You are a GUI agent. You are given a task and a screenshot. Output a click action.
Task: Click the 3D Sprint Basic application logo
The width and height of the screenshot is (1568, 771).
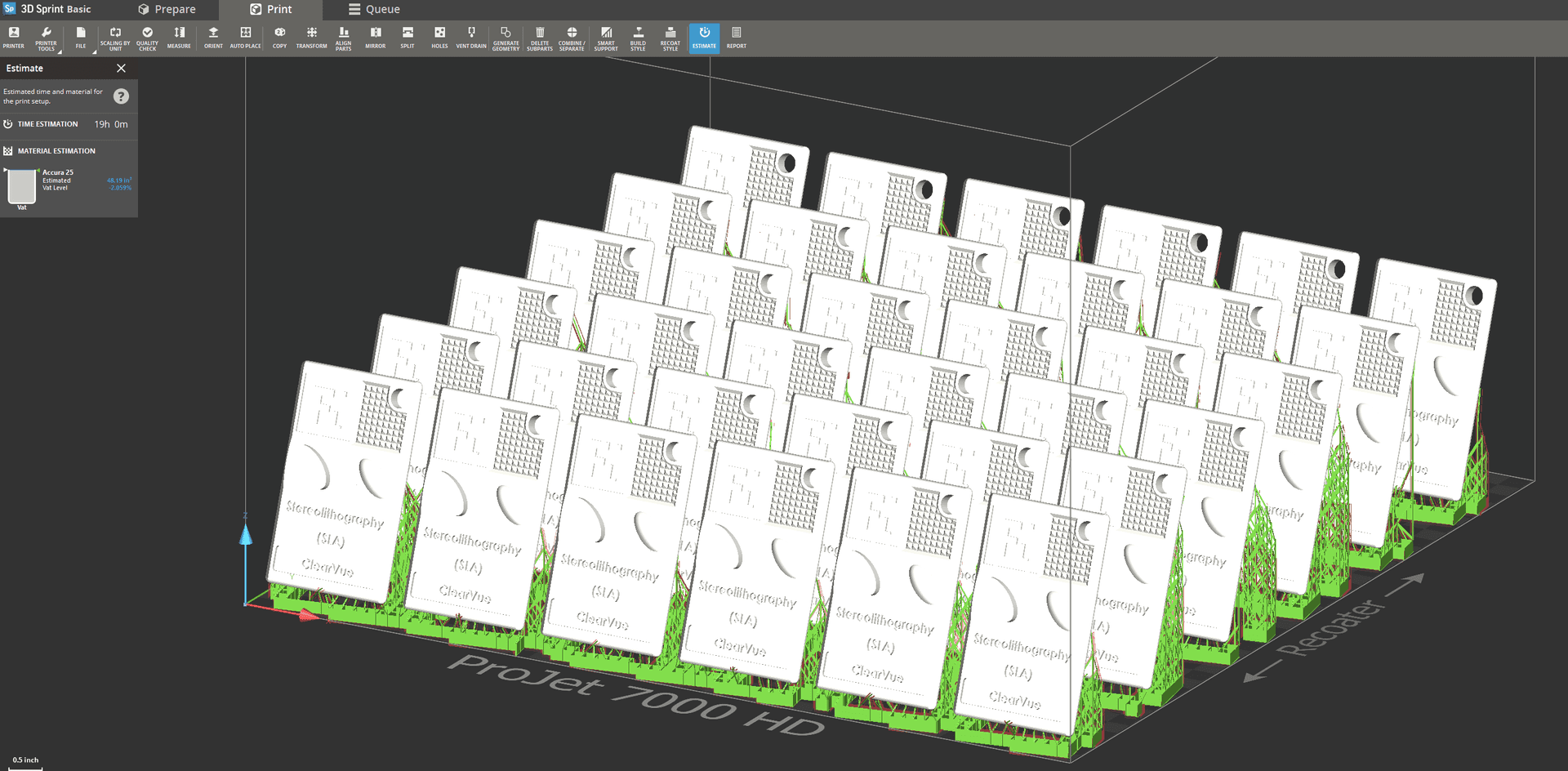click(x=10, y=9)
